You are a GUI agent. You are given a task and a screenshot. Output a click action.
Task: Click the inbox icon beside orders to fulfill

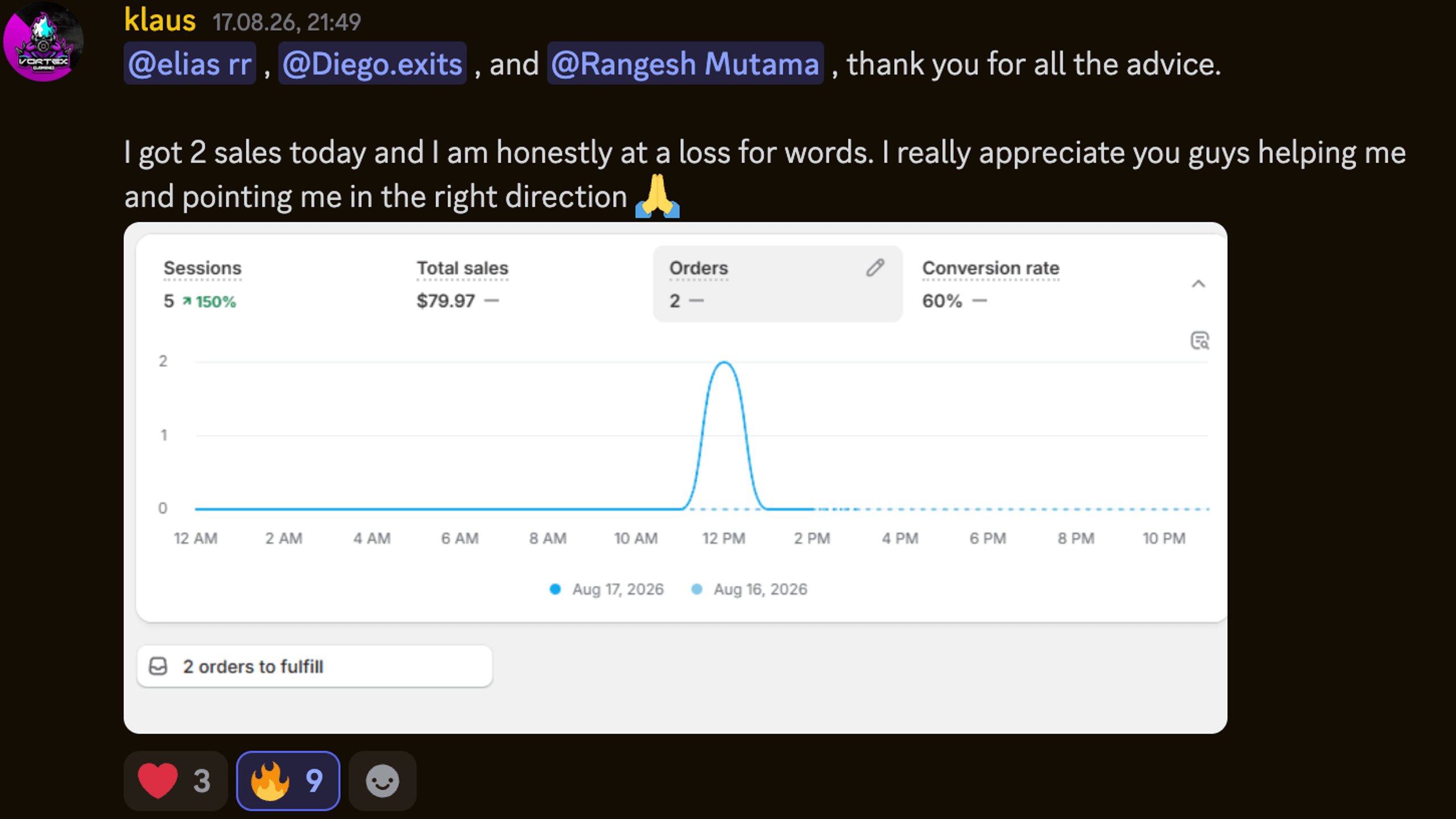(x=158, y=666)
